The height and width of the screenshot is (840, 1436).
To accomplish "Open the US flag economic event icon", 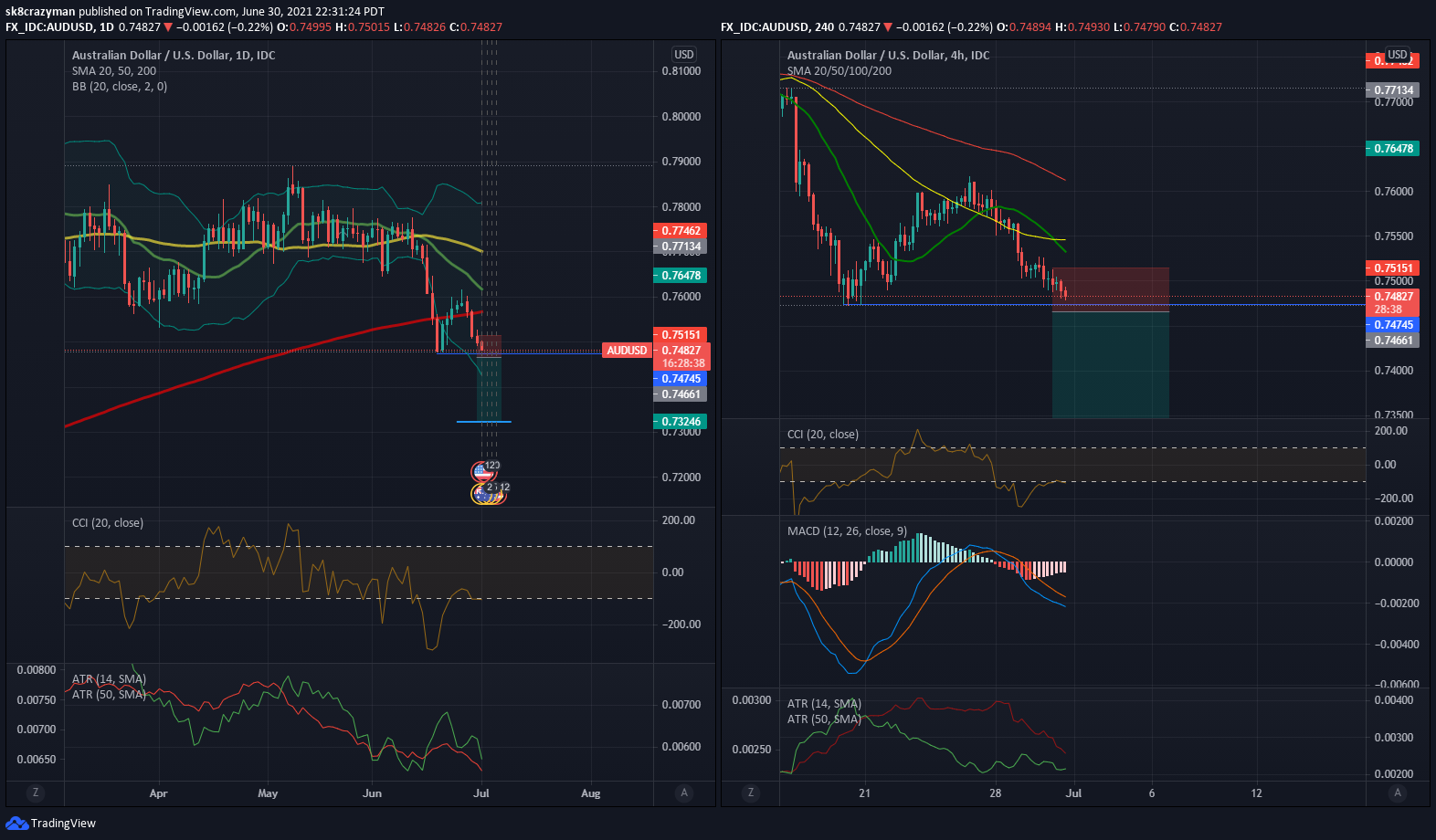I will pyautogui.click(x=482, y=472).
